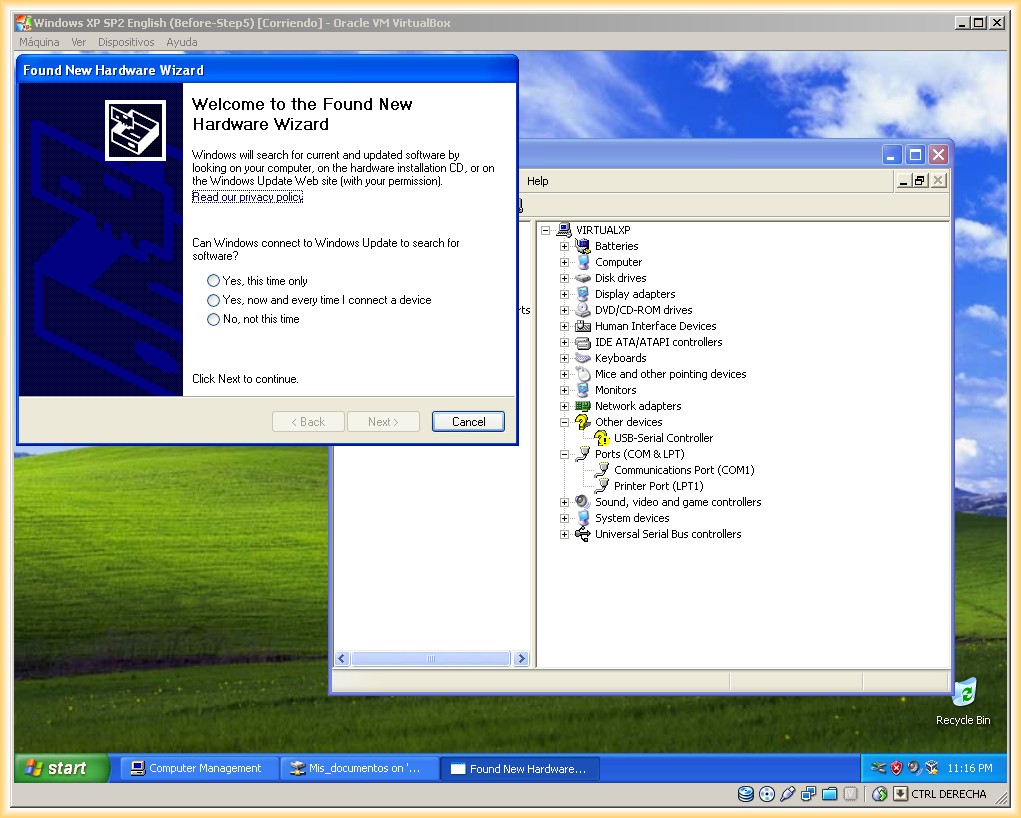This screenshot has width=1021, height=818.
Task: Click the Sound, video and game controllers icon
Action: click(x=583, y=502)
